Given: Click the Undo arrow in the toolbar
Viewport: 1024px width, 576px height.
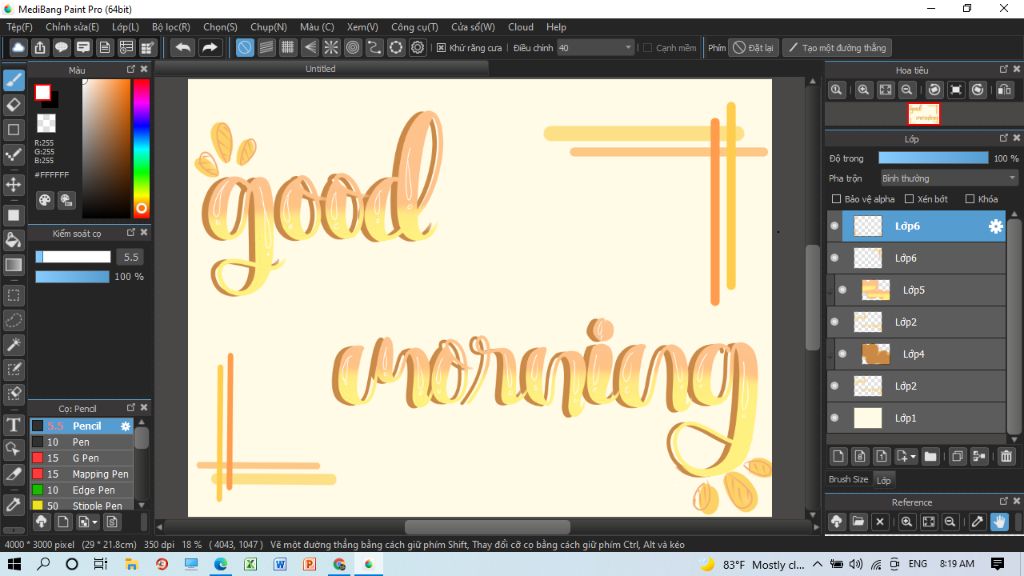Looking at the screenshot, I should pos(183,48).
